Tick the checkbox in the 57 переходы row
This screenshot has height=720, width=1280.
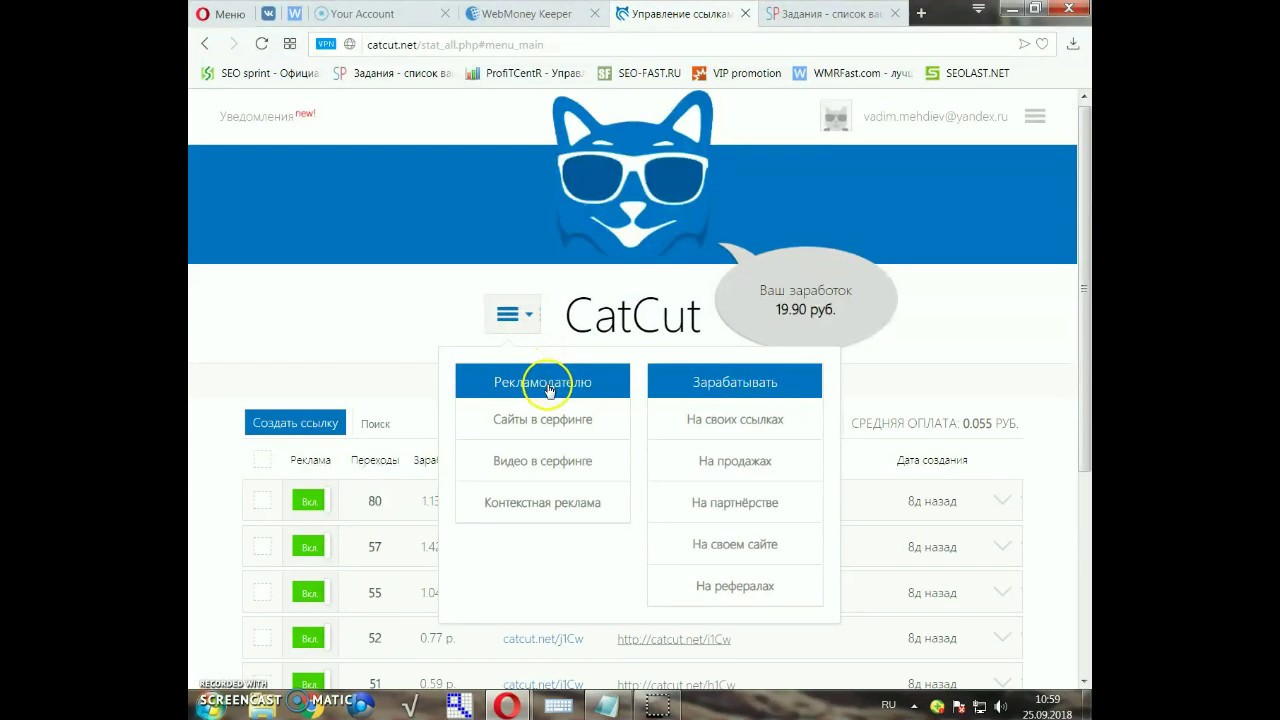pyautogui.click(x=262, y=546)
